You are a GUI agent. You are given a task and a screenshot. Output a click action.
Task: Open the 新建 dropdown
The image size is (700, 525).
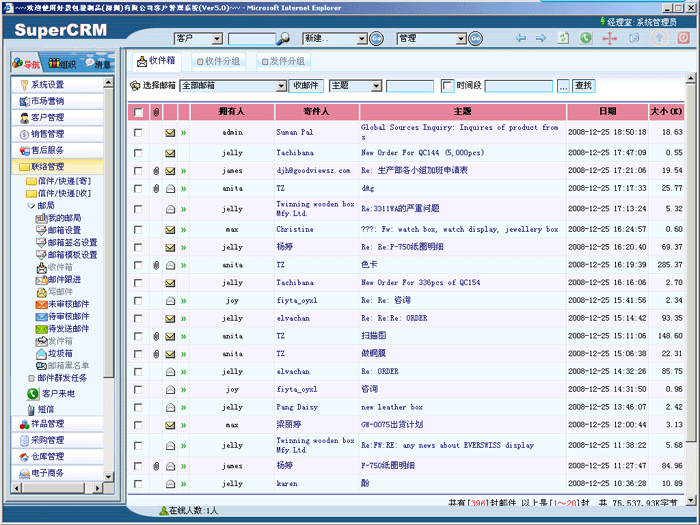[335, 39]
